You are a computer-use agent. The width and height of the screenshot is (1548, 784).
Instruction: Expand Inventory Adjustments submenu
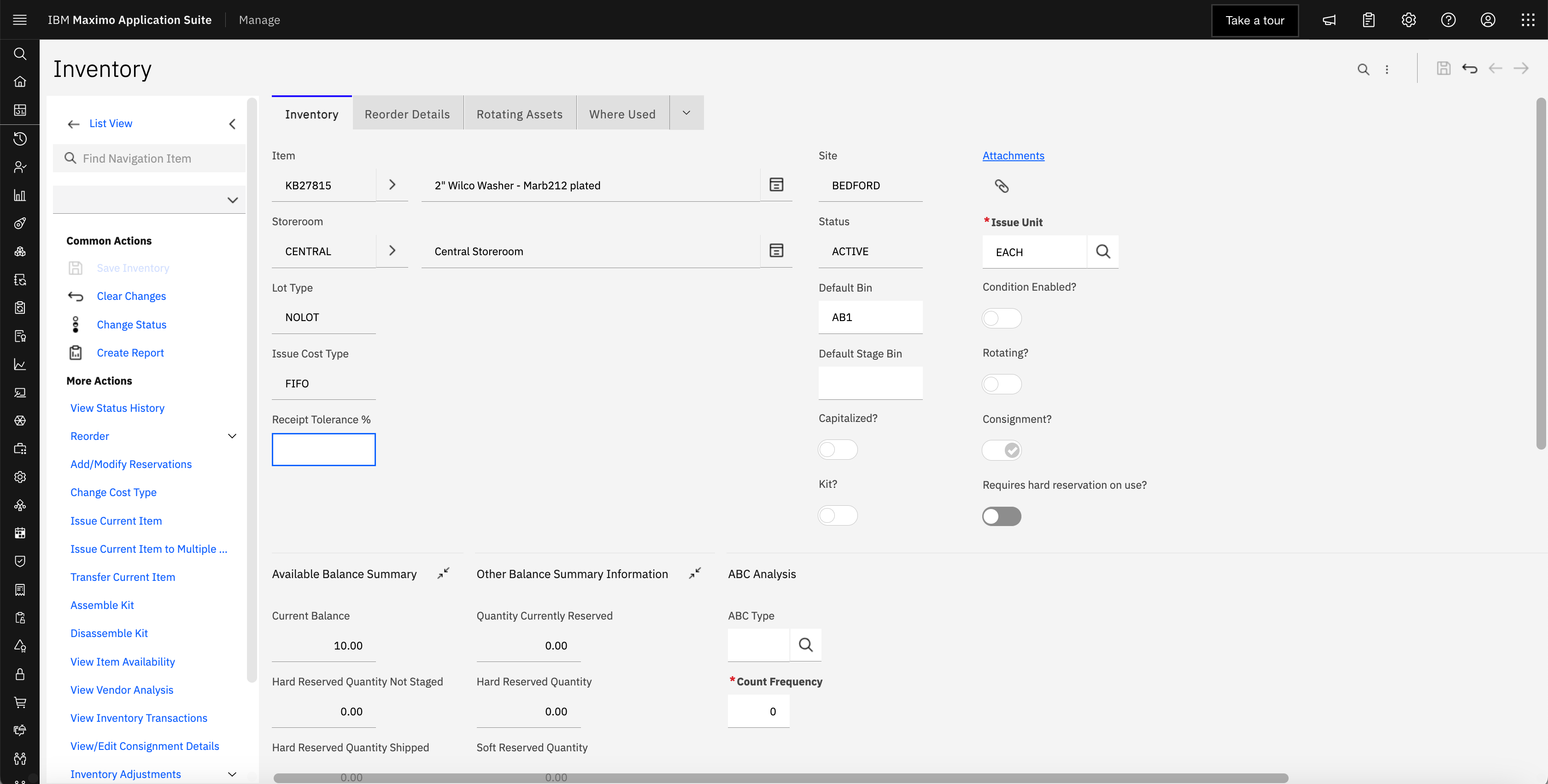232,774
